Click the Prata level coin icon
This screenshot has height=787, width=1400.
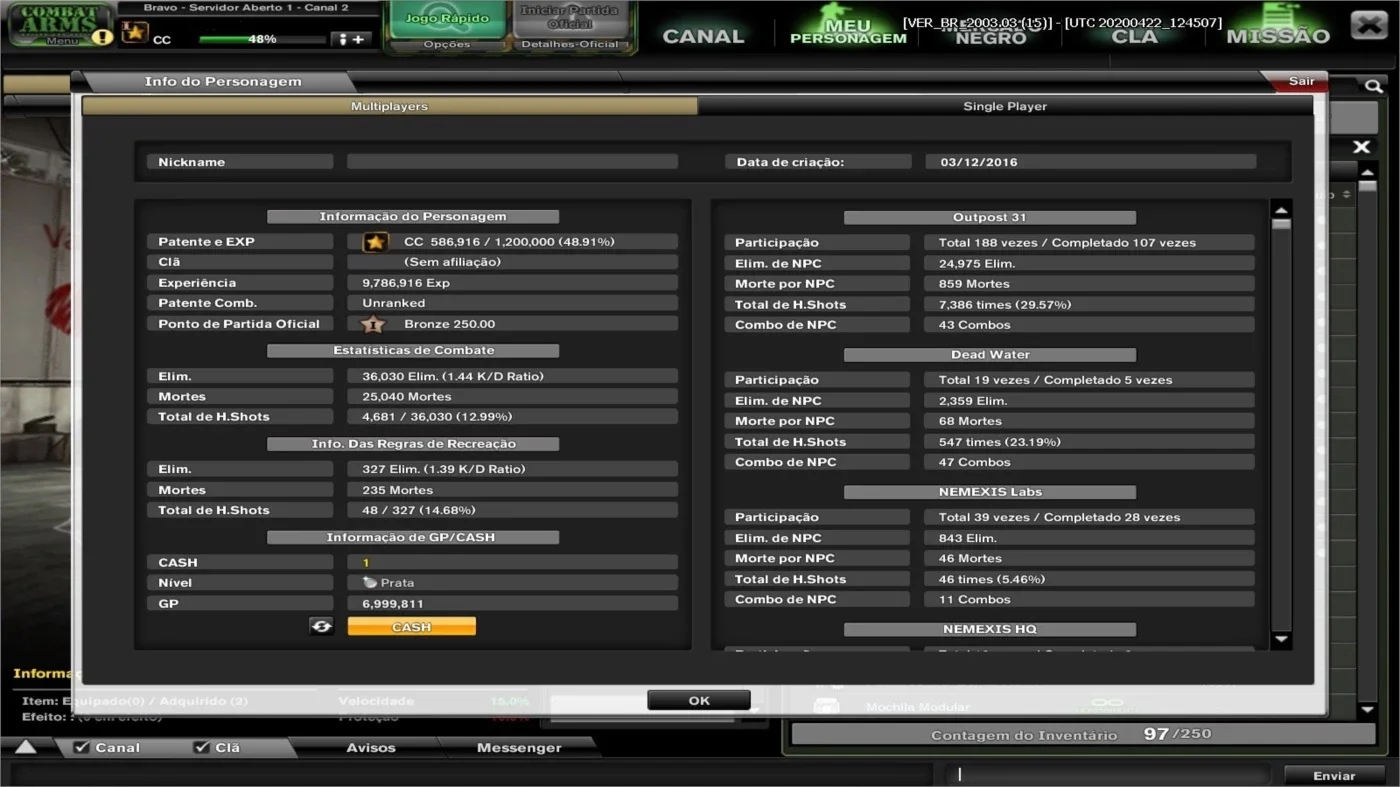coord(370,582)
